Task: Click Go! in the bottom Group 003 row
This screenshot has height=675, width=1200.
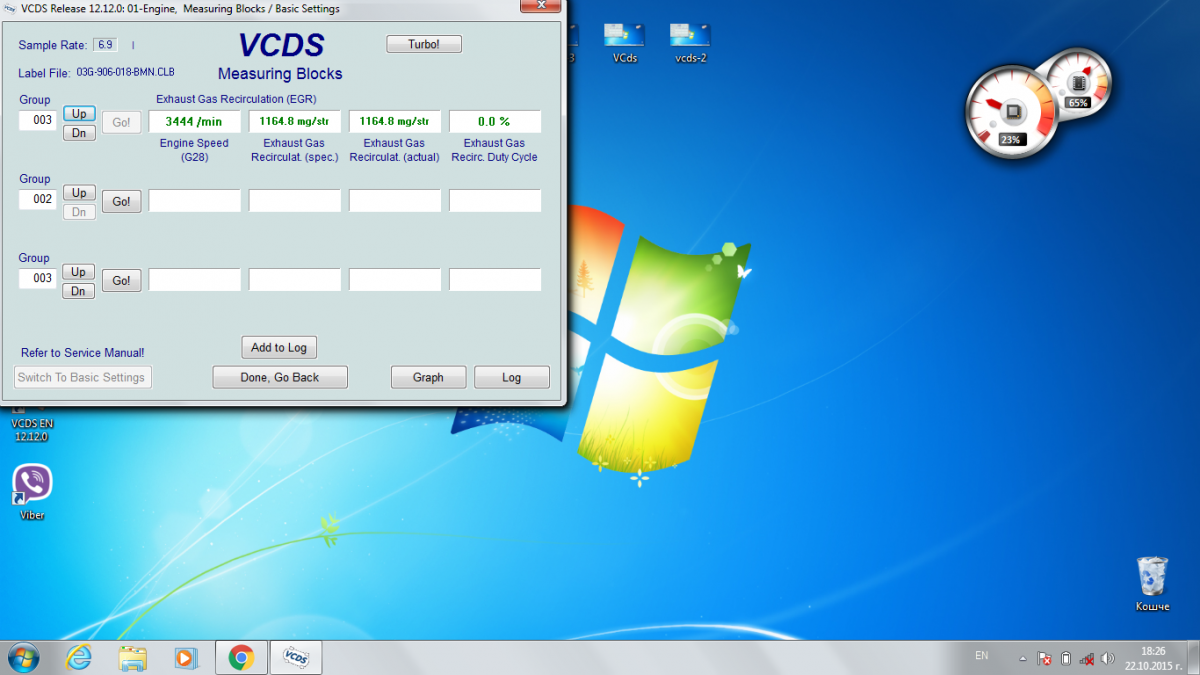Action: pyautogui.click(x=121, y=281)
